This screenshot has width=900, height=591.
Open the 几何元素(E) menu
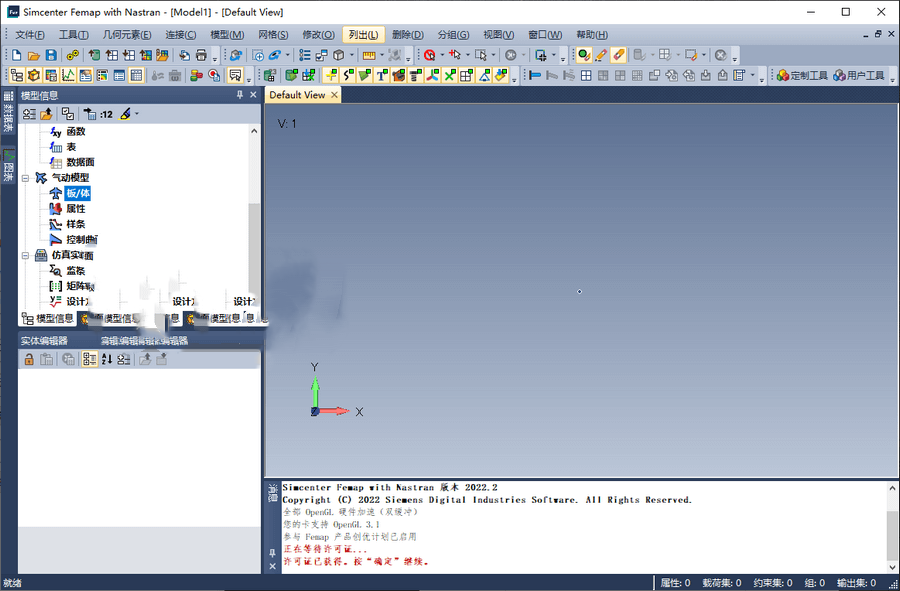pos(127,34)
